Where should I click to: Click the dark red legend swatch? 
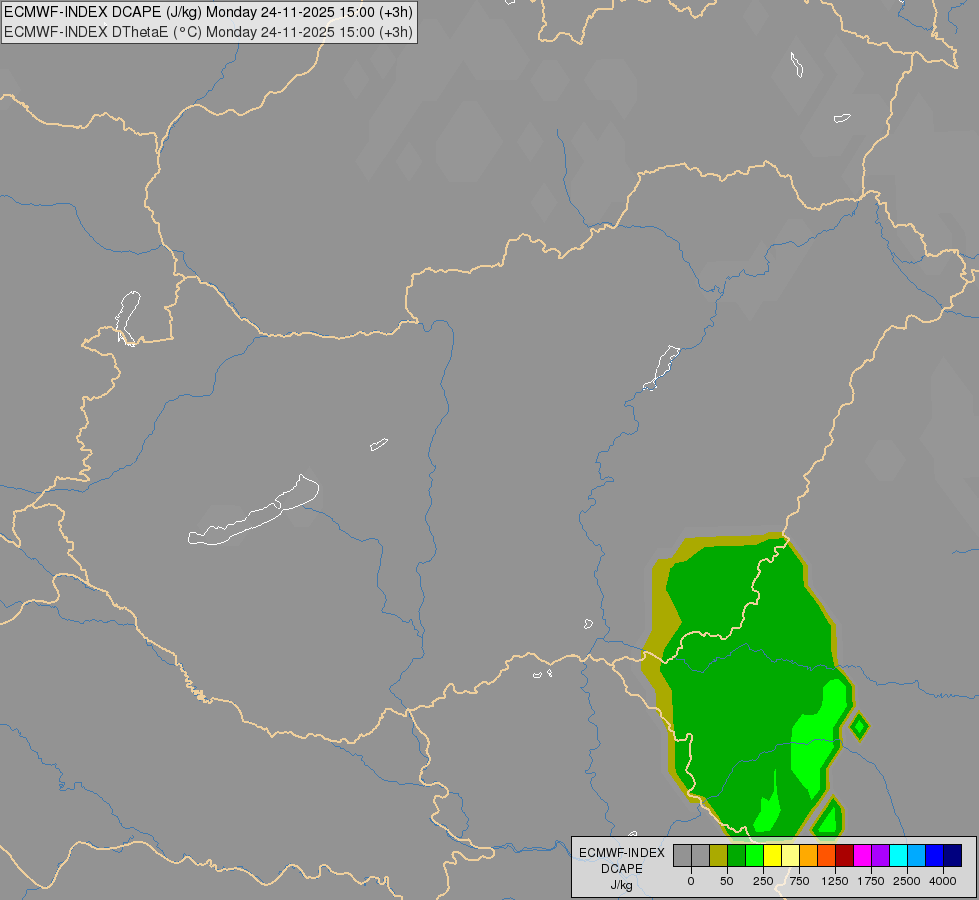coord(844,855)
